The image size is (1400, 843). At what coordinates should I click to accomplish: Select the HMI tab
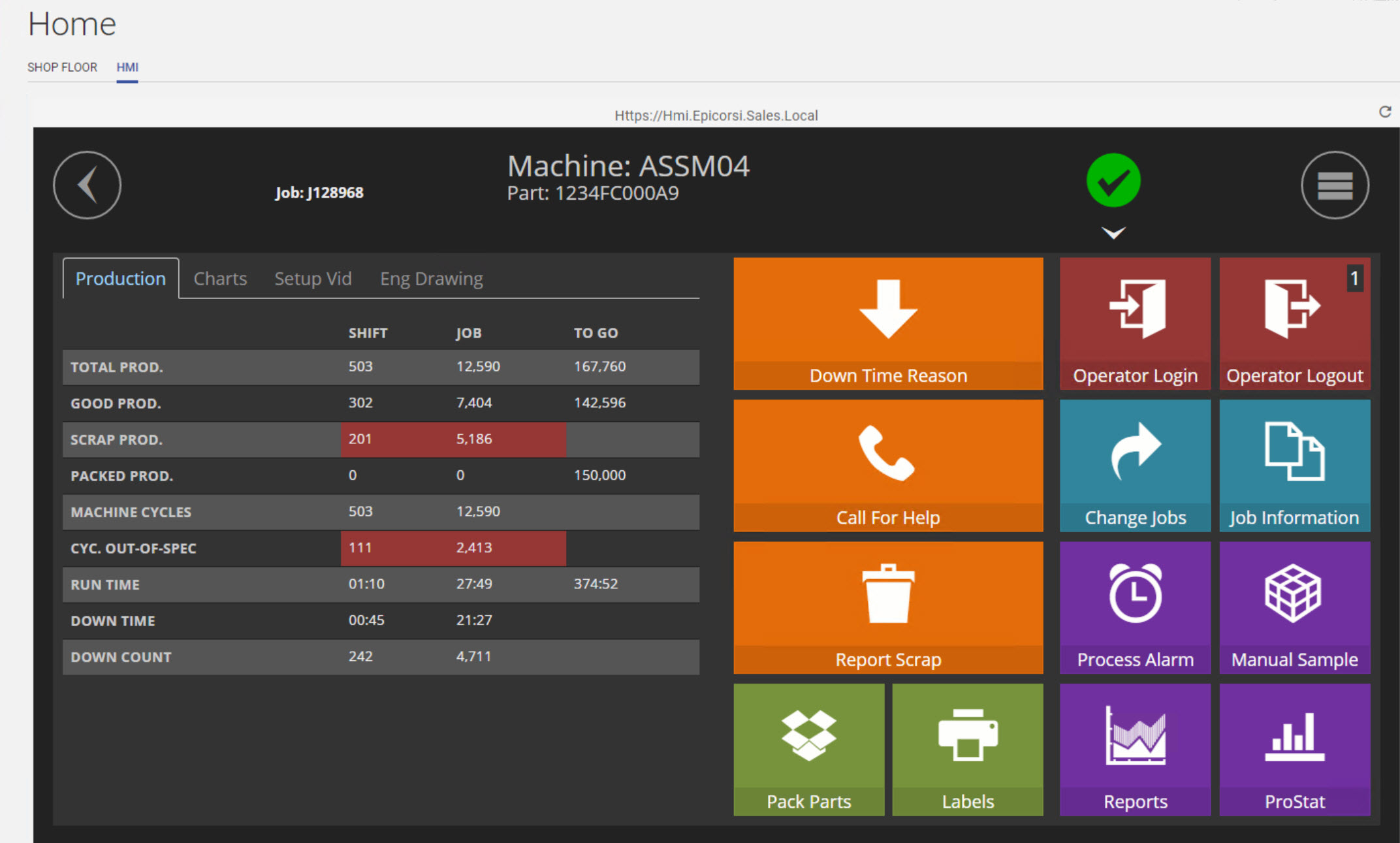(127, 67)
